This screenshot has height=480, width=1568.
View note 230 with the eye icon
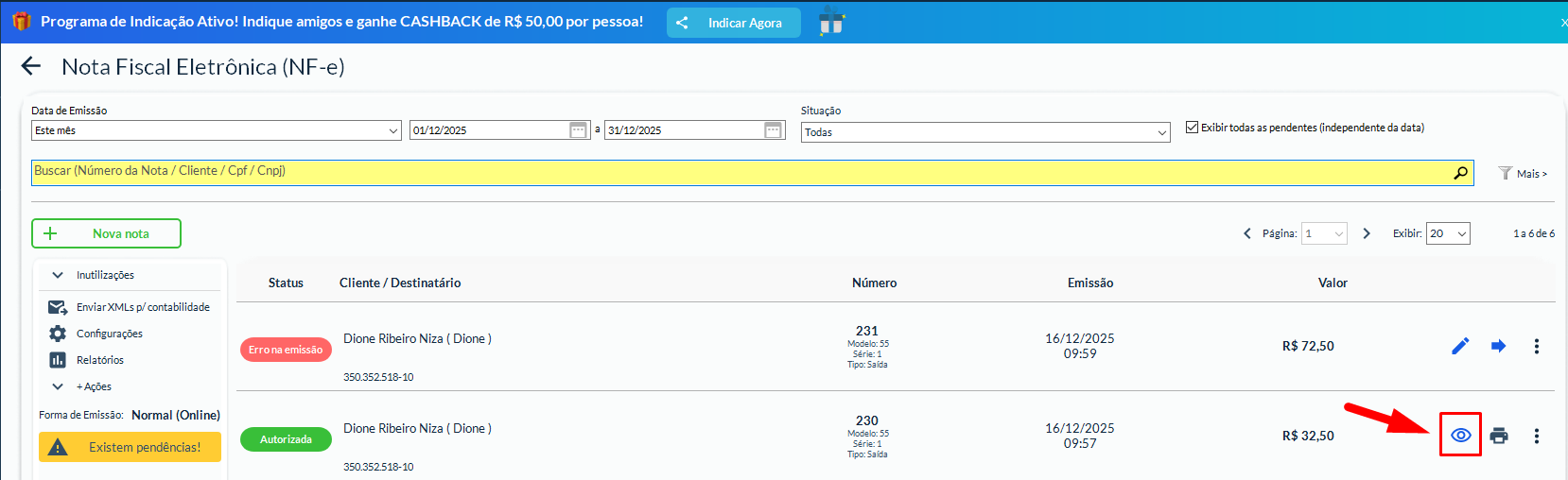pos(1460,435)
